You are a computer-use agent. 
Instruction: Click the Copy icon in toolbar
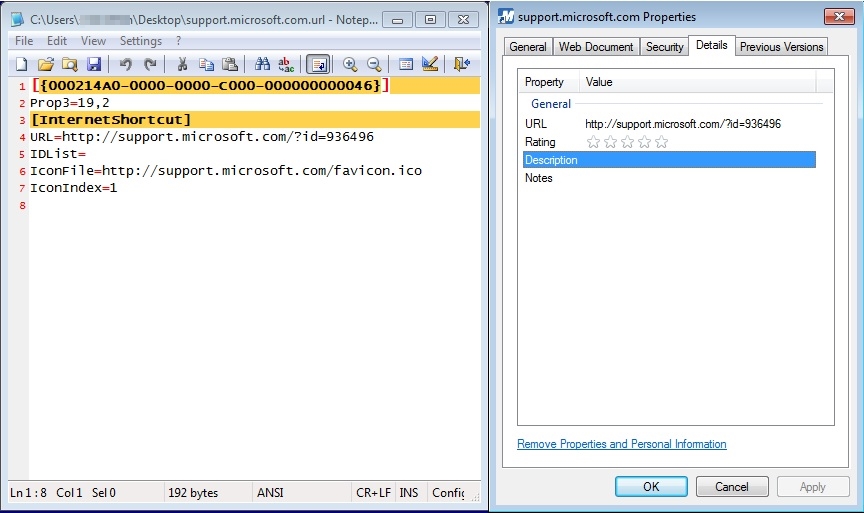(x=206, y=64)
